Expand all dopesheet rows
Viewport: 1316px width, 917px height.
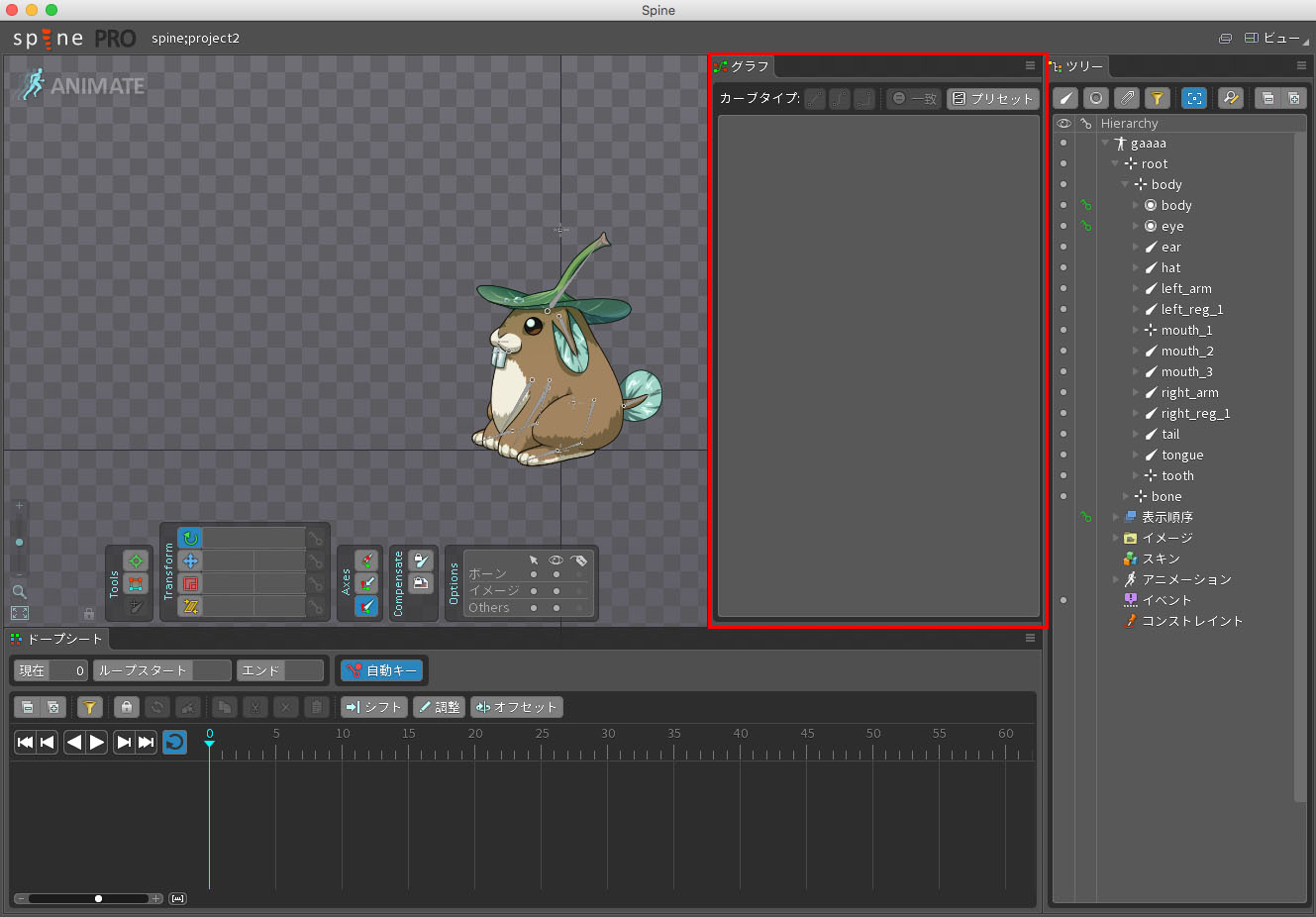pos(53,707)
